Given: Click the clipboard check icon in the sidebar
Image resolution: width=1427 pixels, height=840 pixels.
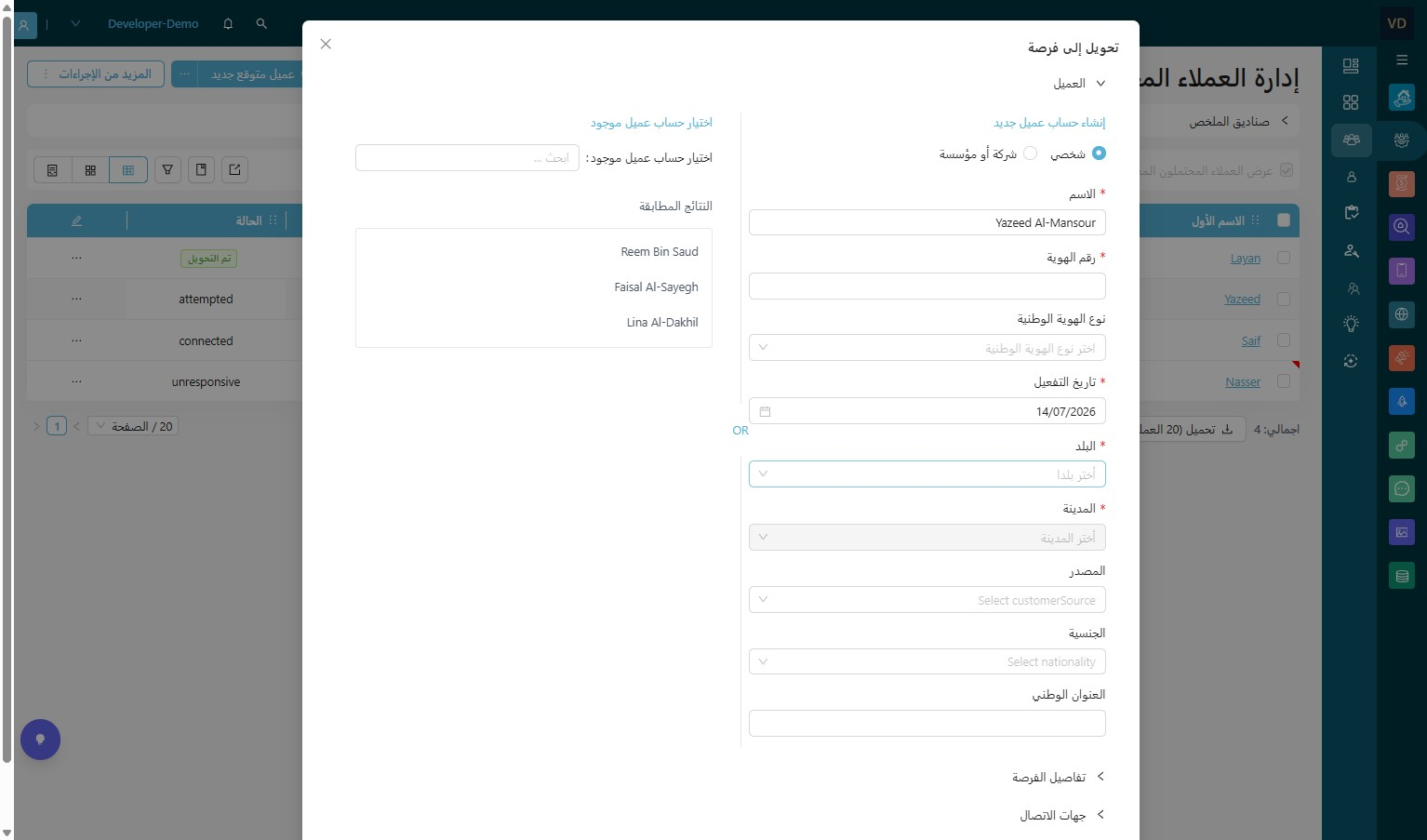Looking at the screenshot, I should tap(1351, 213).
